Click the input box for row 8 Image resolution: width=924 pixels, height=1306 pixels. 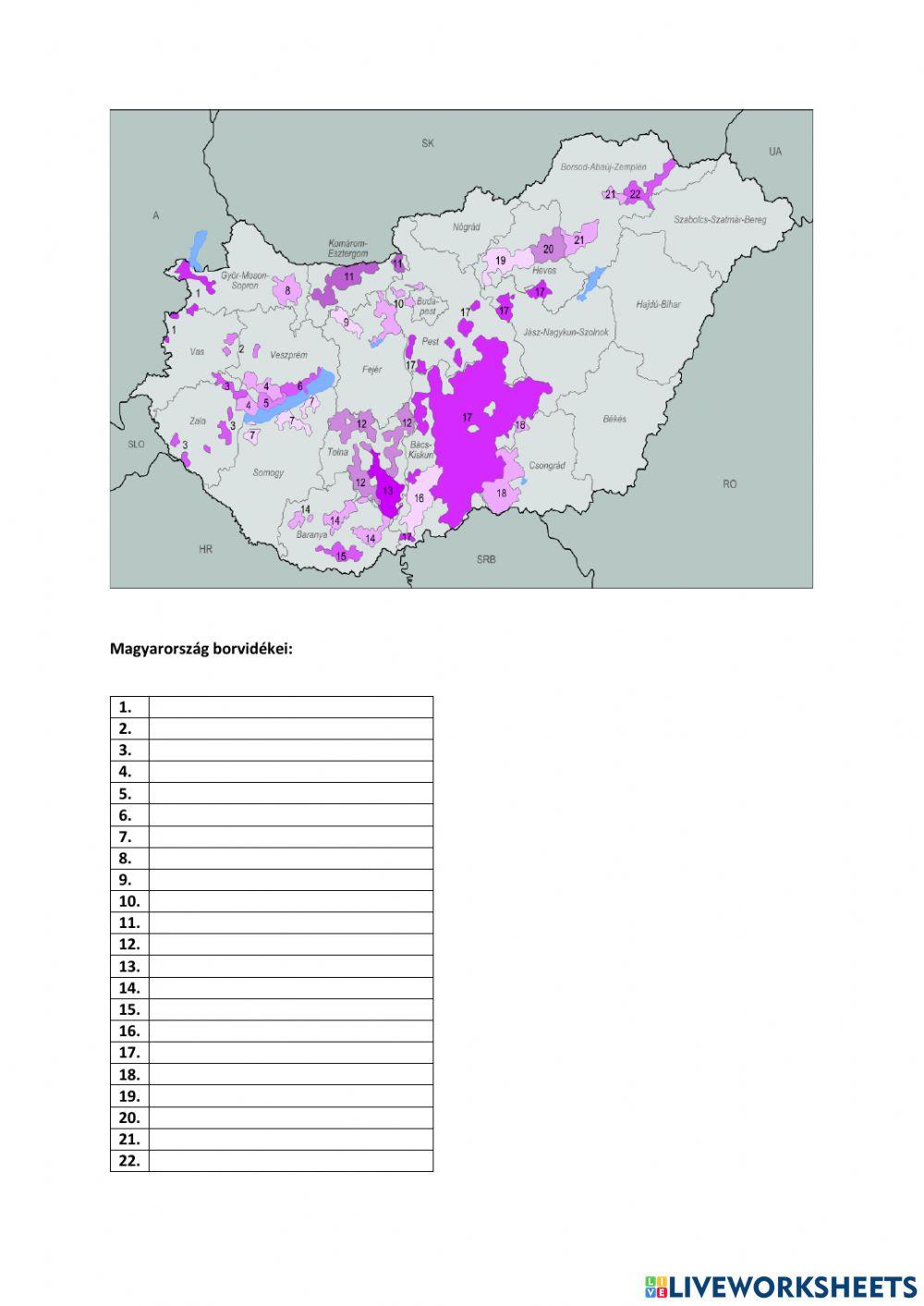[290, 858]
